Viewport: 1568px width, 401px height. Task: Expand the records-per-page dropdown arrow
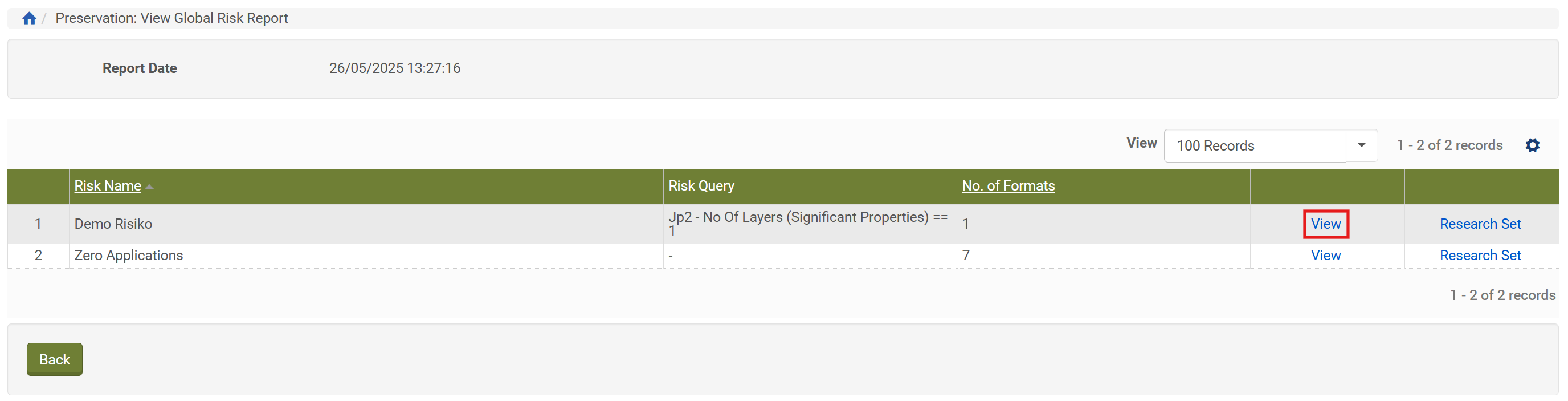[1361, 145]
